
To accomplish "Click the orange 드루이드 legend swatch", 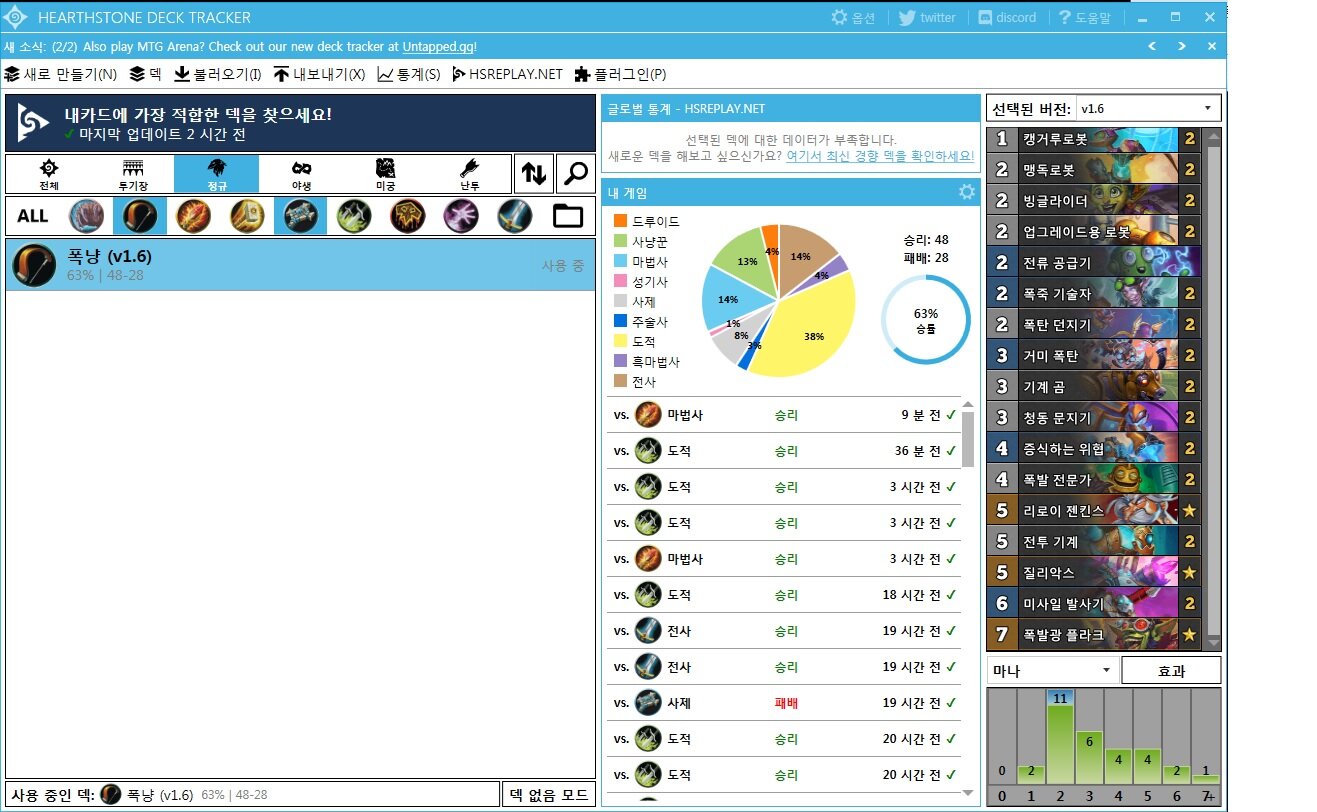I will click(x=620, y=221).
